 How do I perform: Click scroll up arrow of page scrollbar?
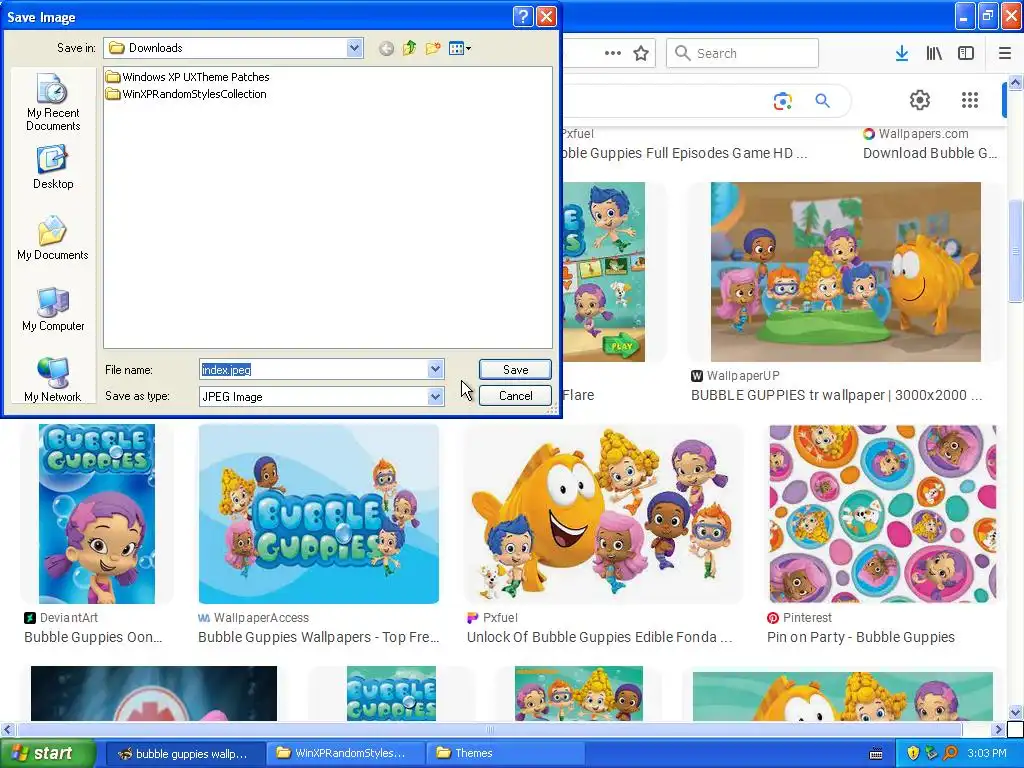(x=1015, y=82)
